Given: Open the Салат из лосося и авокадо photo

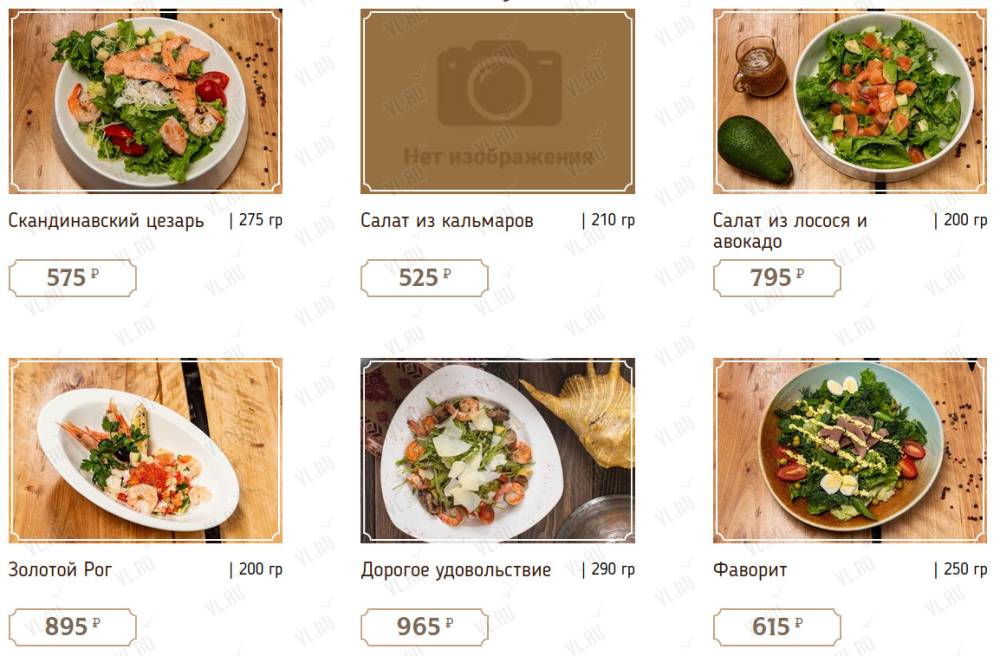Looking at the screenshot, I should click(x=849, y=101).
